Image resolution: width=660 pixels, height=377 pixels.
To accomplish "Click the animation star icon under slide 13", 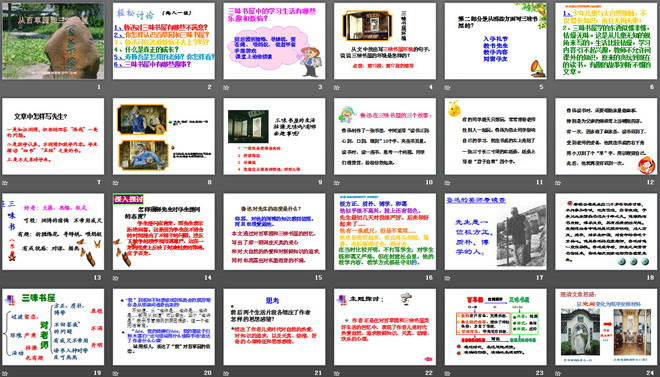I will coord(5,278).
